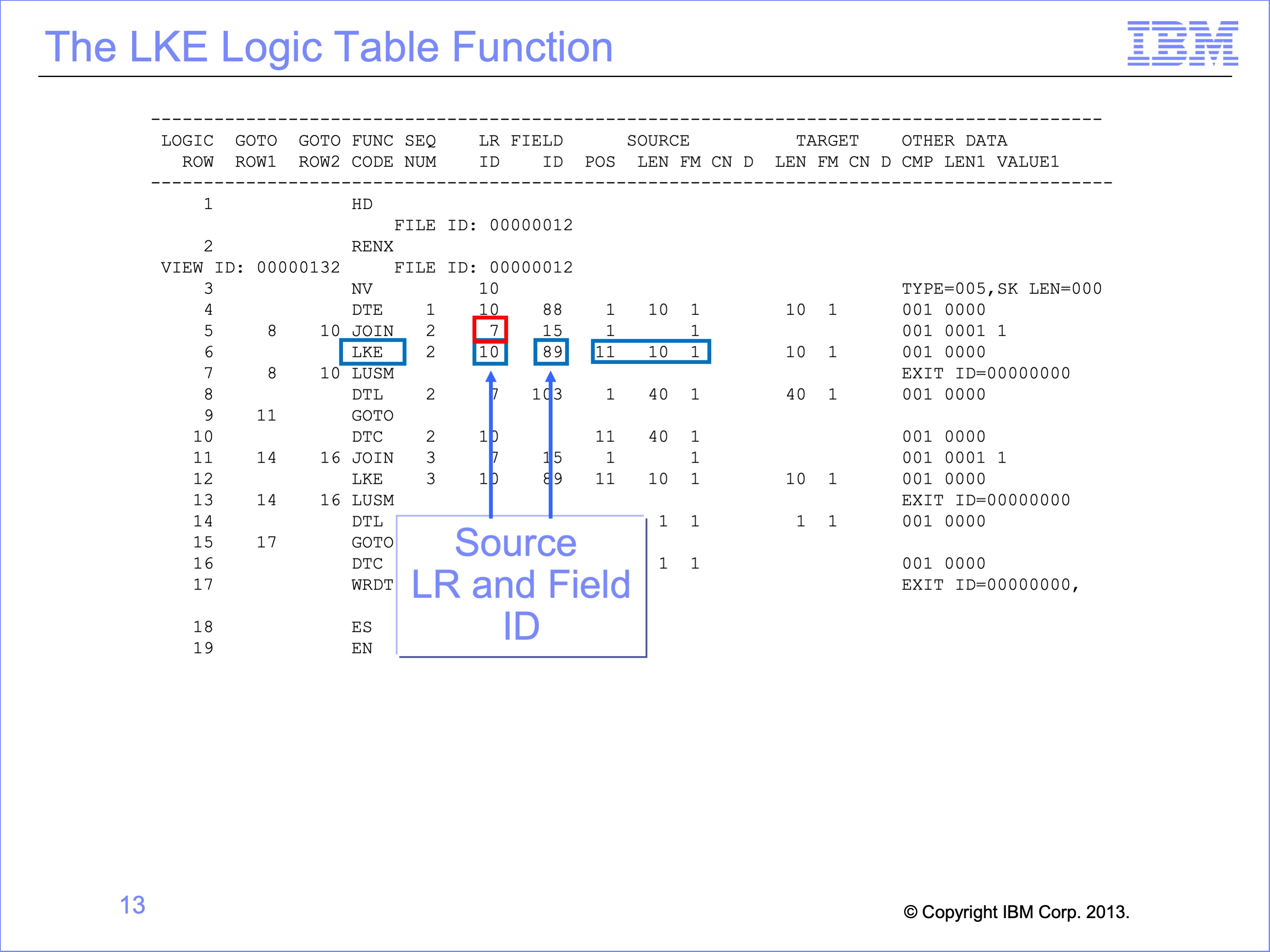Viewport: 1270px width, 952px height.
Task: Click the TYPE=005,SK LEN=000 text
Action: coord(1001,289)
